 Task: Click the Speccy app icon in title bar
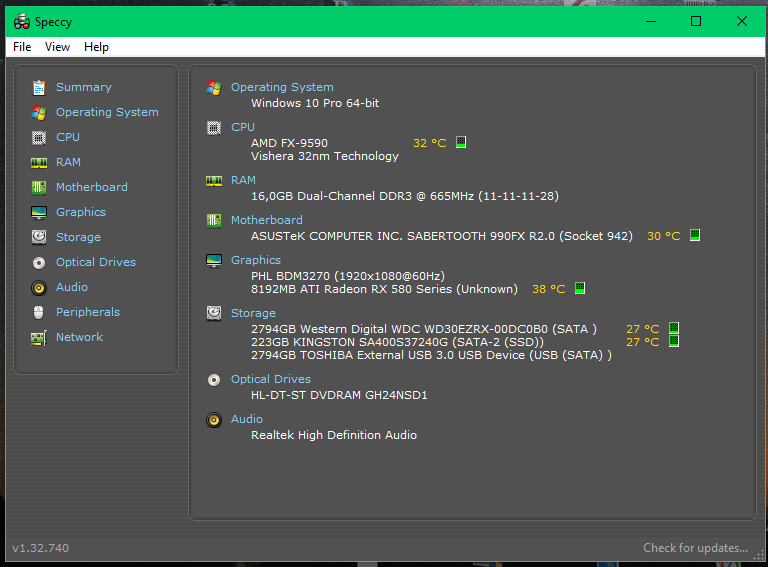pyautogui.click(x=22, y=22)
